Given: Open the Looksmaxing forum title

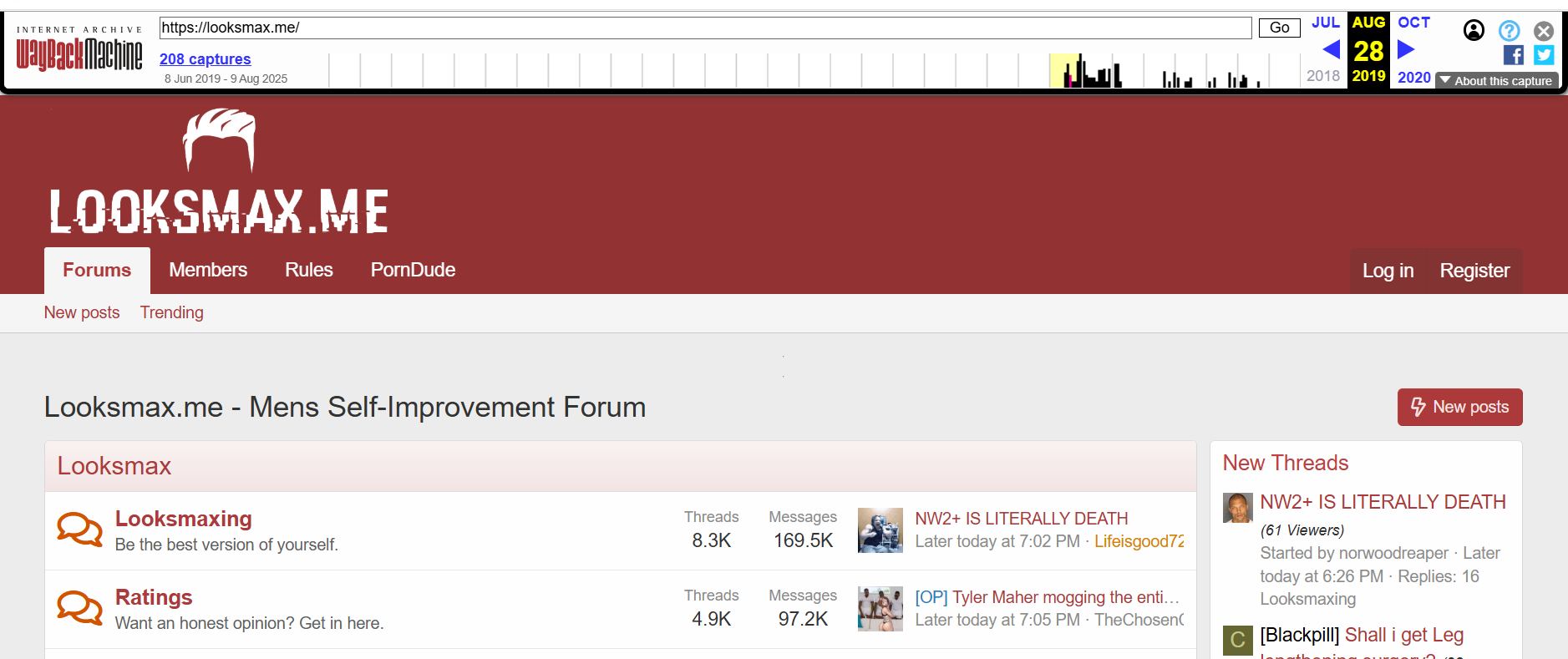Looking at the screenshot, I should coord(184,519).
